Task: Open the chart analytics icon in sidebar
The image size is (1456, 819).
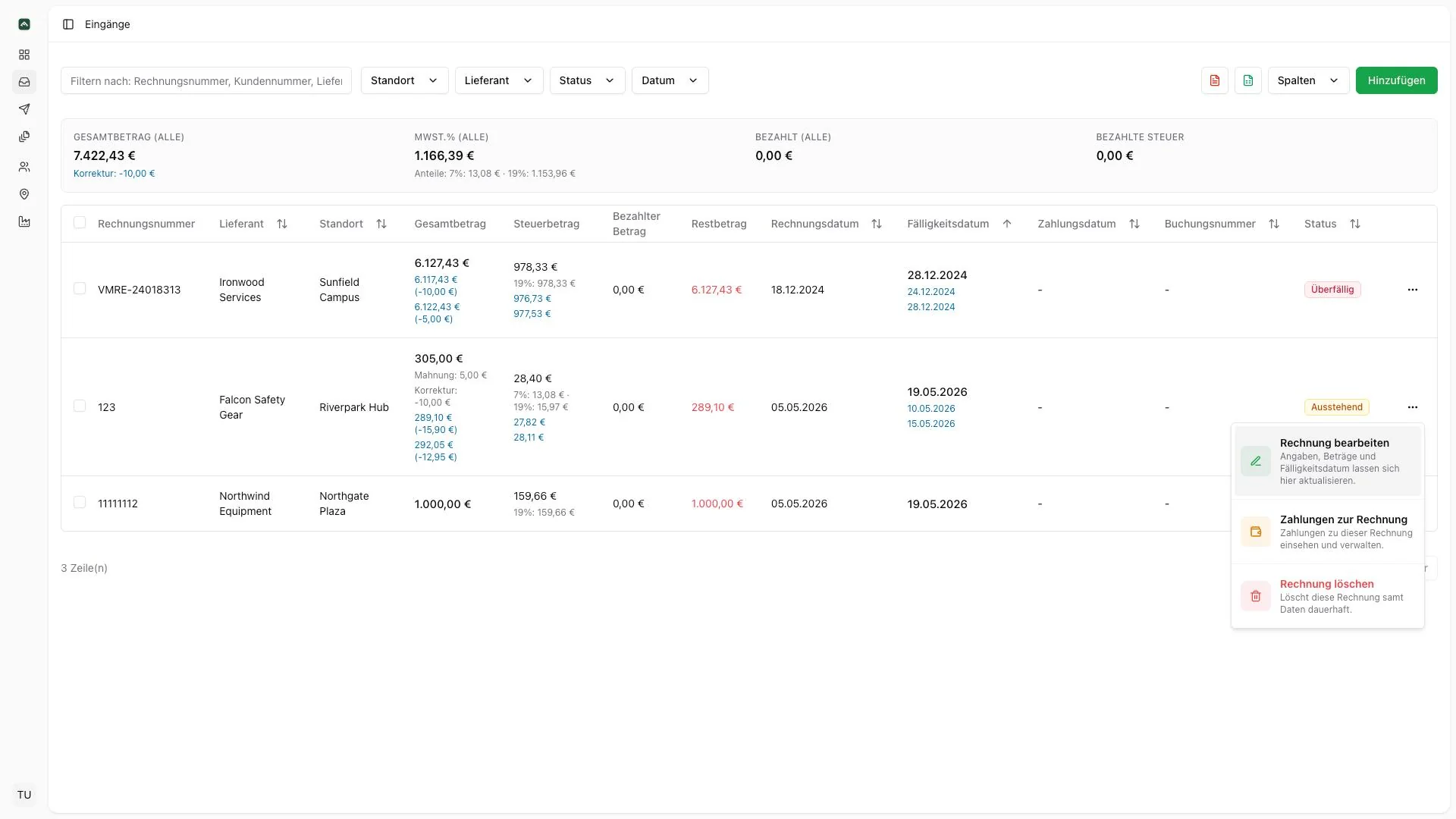Action: pyautogui.click(x=24, y=221)
